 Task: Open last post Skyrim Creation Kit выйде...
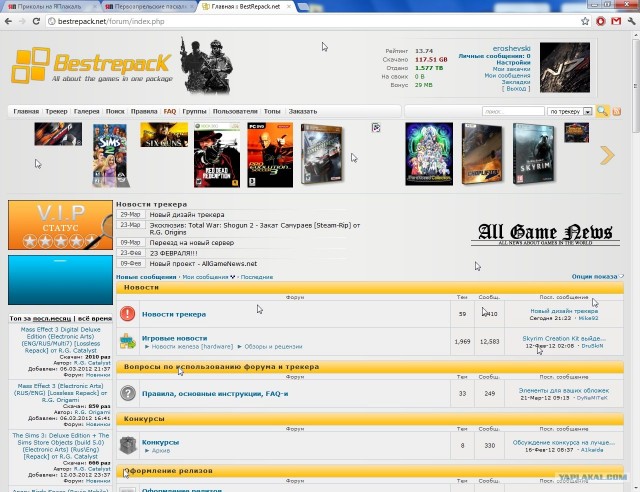click(x=564, y=338)
